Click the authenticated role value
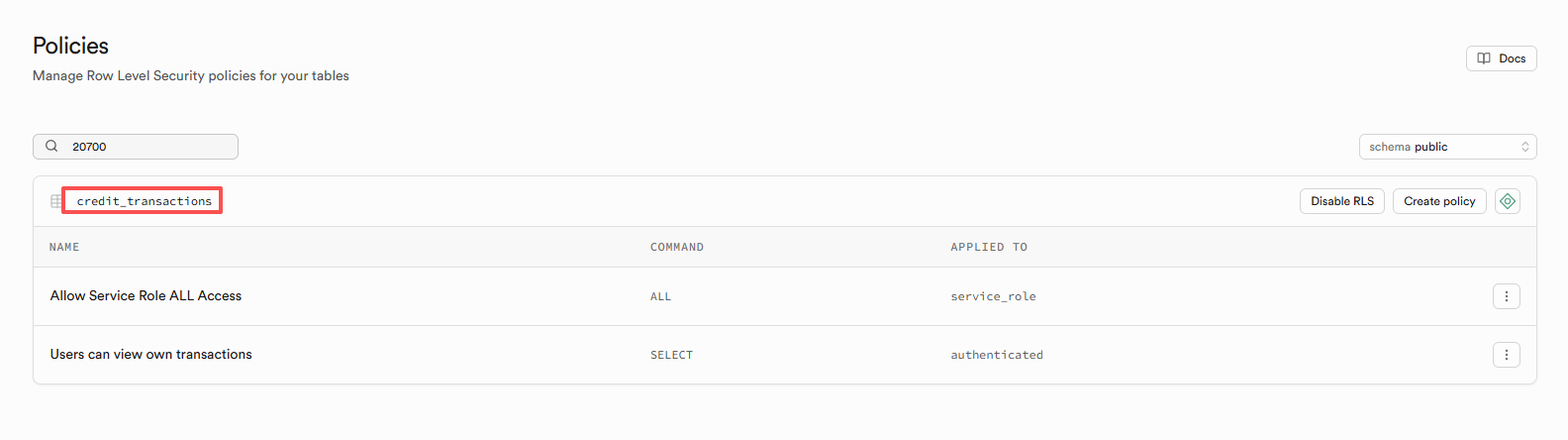Viewport: 1568px width, 440px height. click(996, 355)
